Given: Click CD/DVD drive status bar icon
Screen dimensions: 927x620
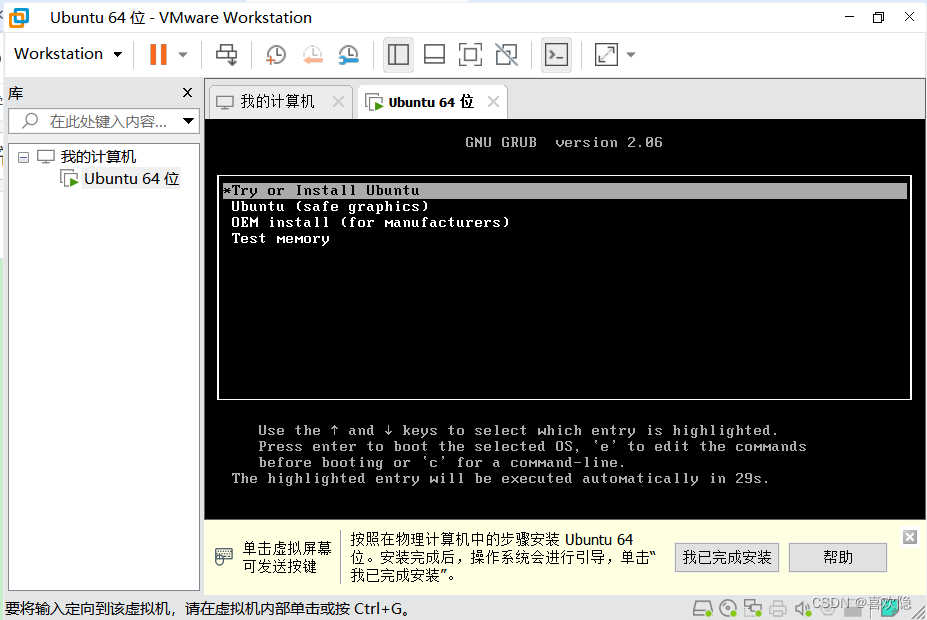Looking at the screenshot, I should click(728, 608).
